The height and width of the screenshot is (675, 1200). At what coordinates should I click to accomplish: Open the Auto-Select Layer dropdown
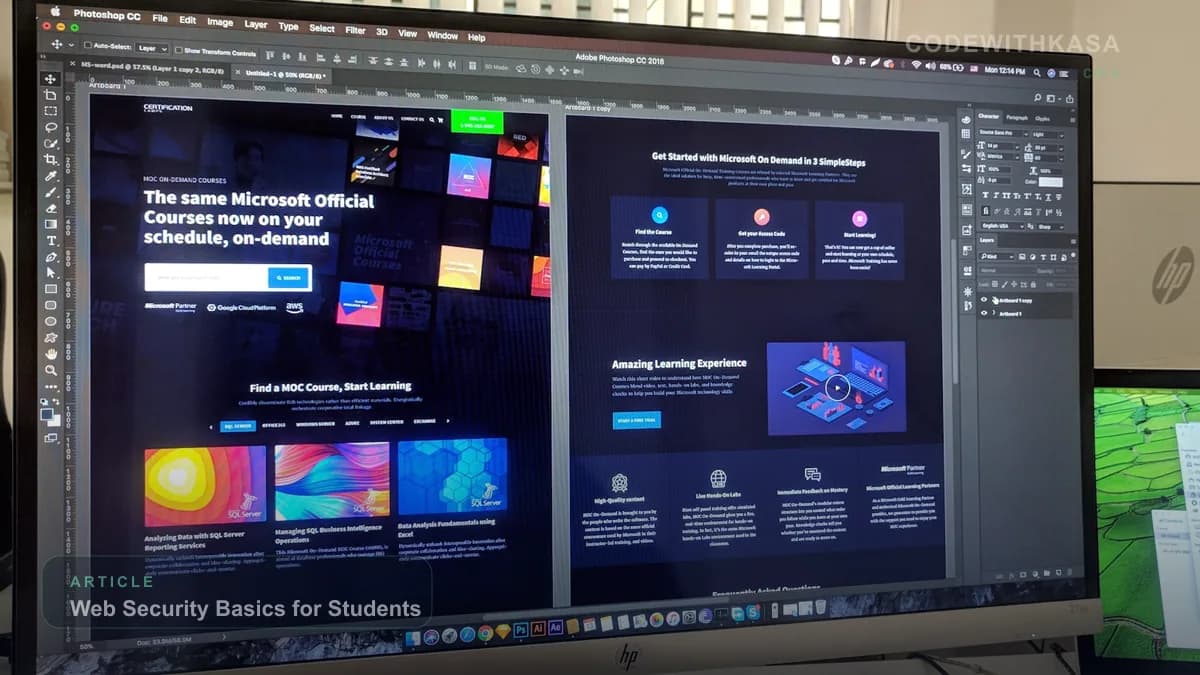[x=153, y=49]
